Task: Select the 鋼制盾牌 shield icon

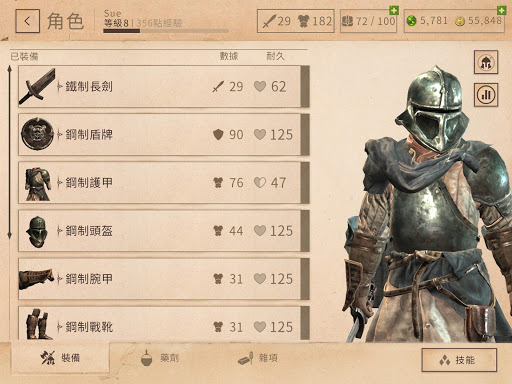Action: click(x=37, y=134)
